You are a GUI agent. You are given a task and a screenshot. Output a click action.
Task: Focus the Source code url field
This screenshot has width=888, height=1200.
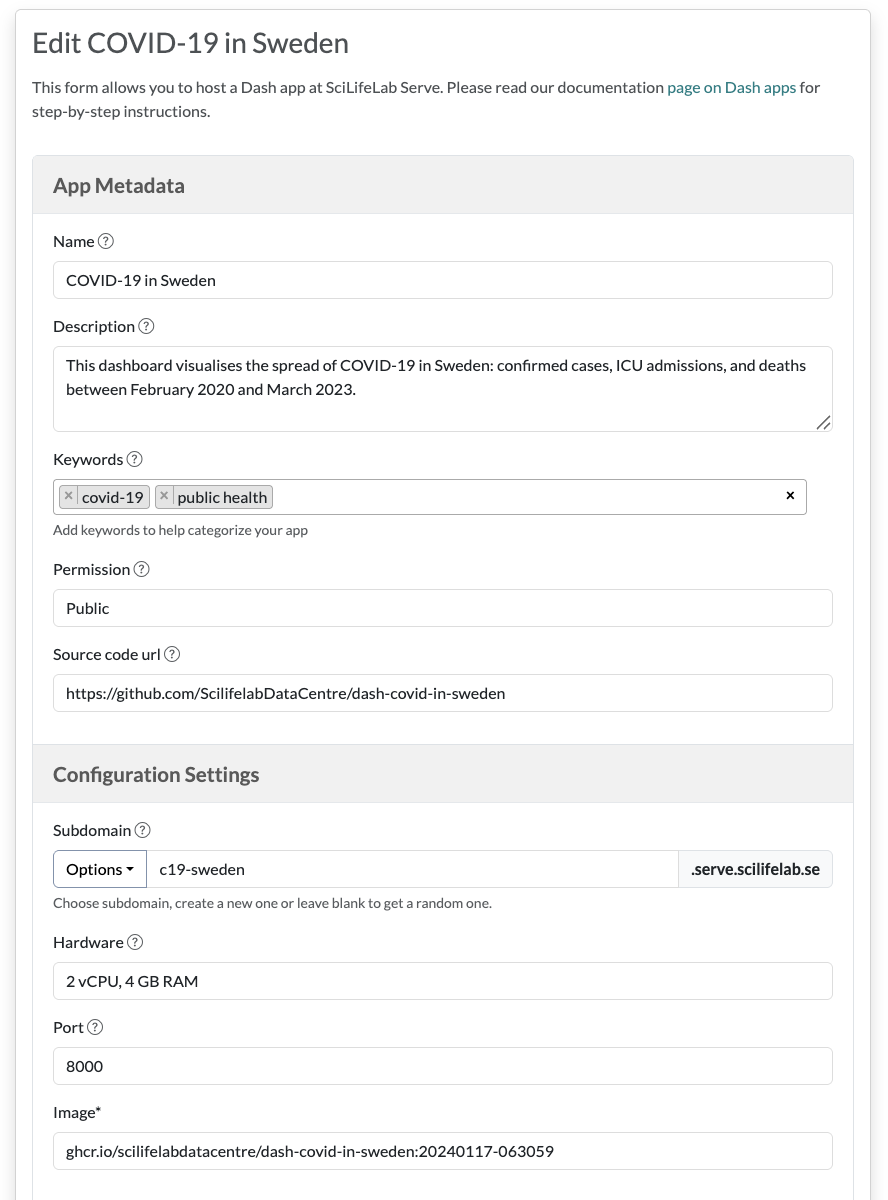tap(442, 693)
